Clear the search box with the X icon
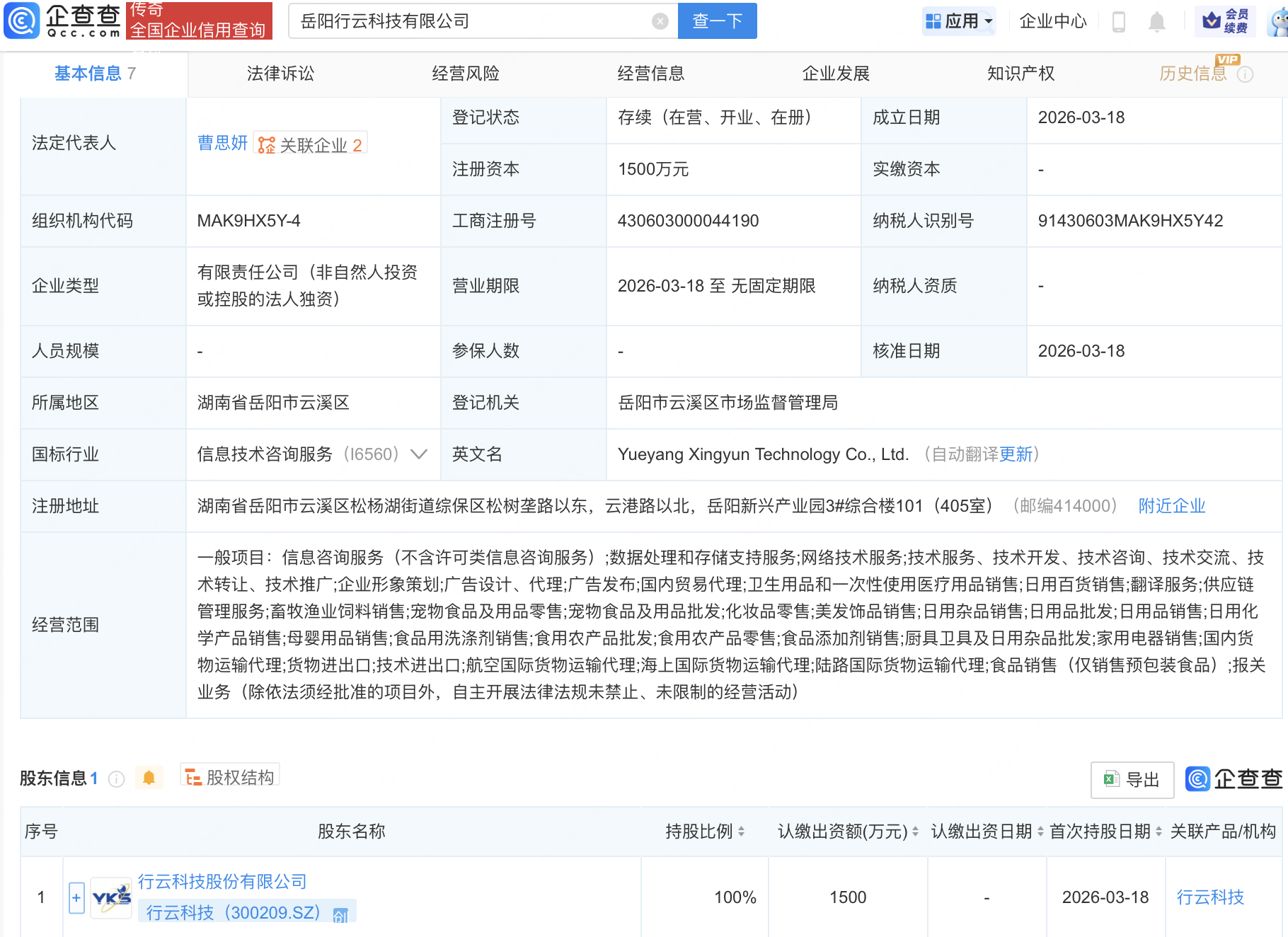The image size is (1288, 937). 660,21
